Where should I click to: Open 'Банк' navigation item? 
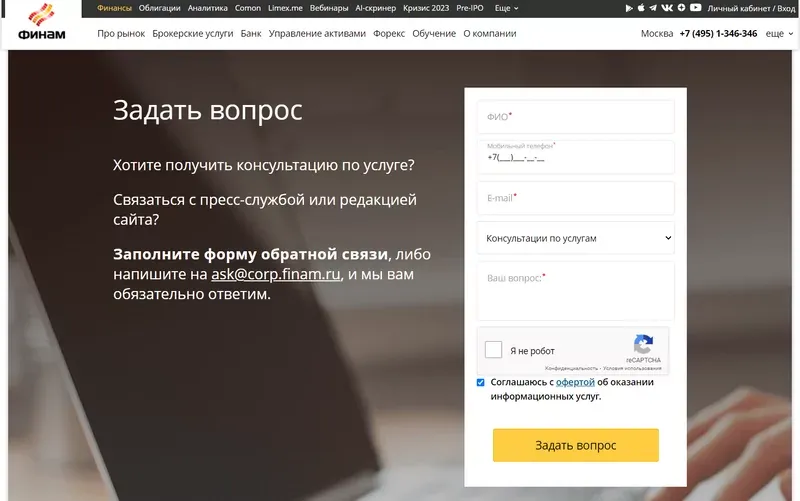point(251,34)
